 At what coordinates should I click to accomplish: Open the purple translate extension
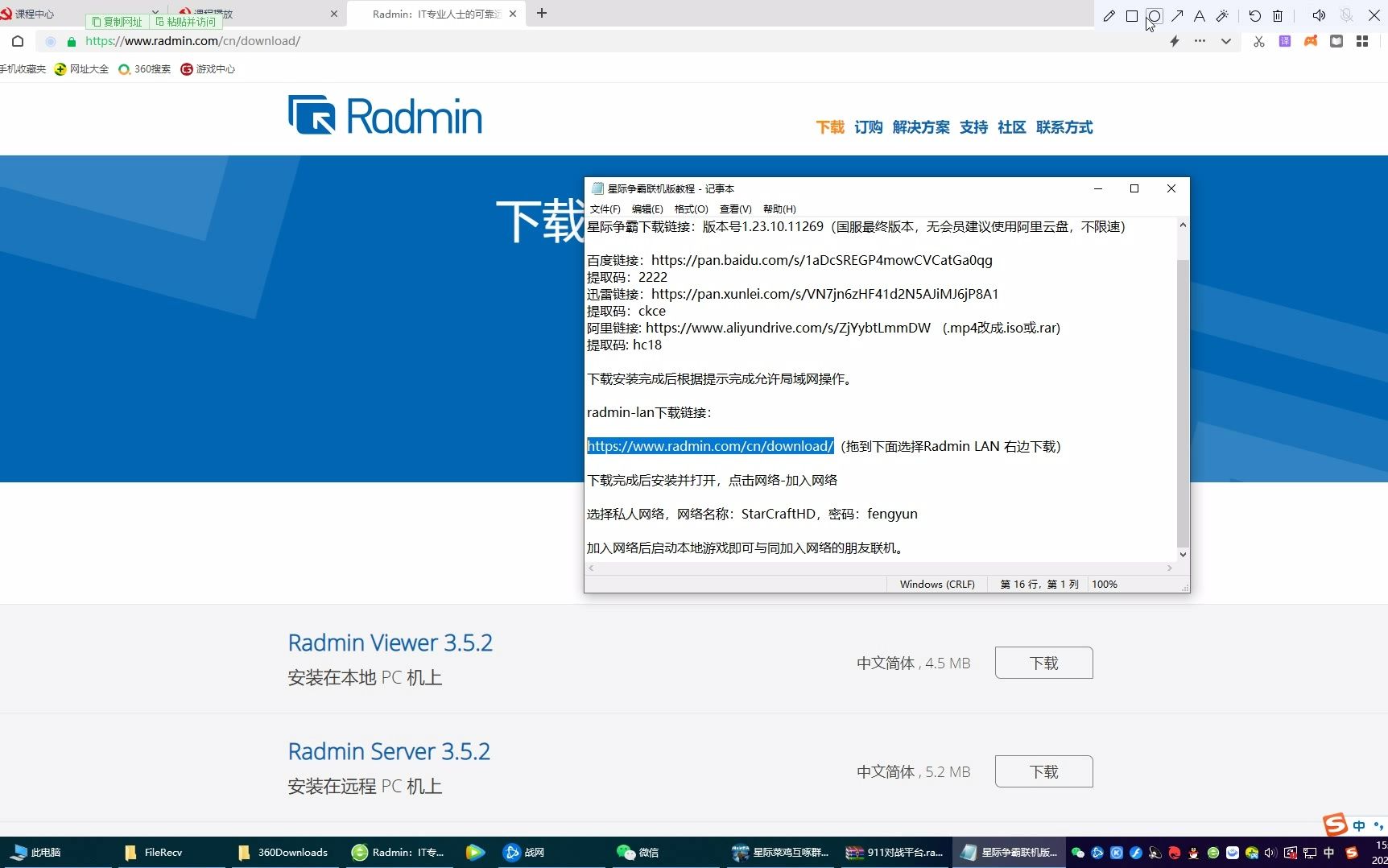pyautogui.click(x=1285, y=41)
